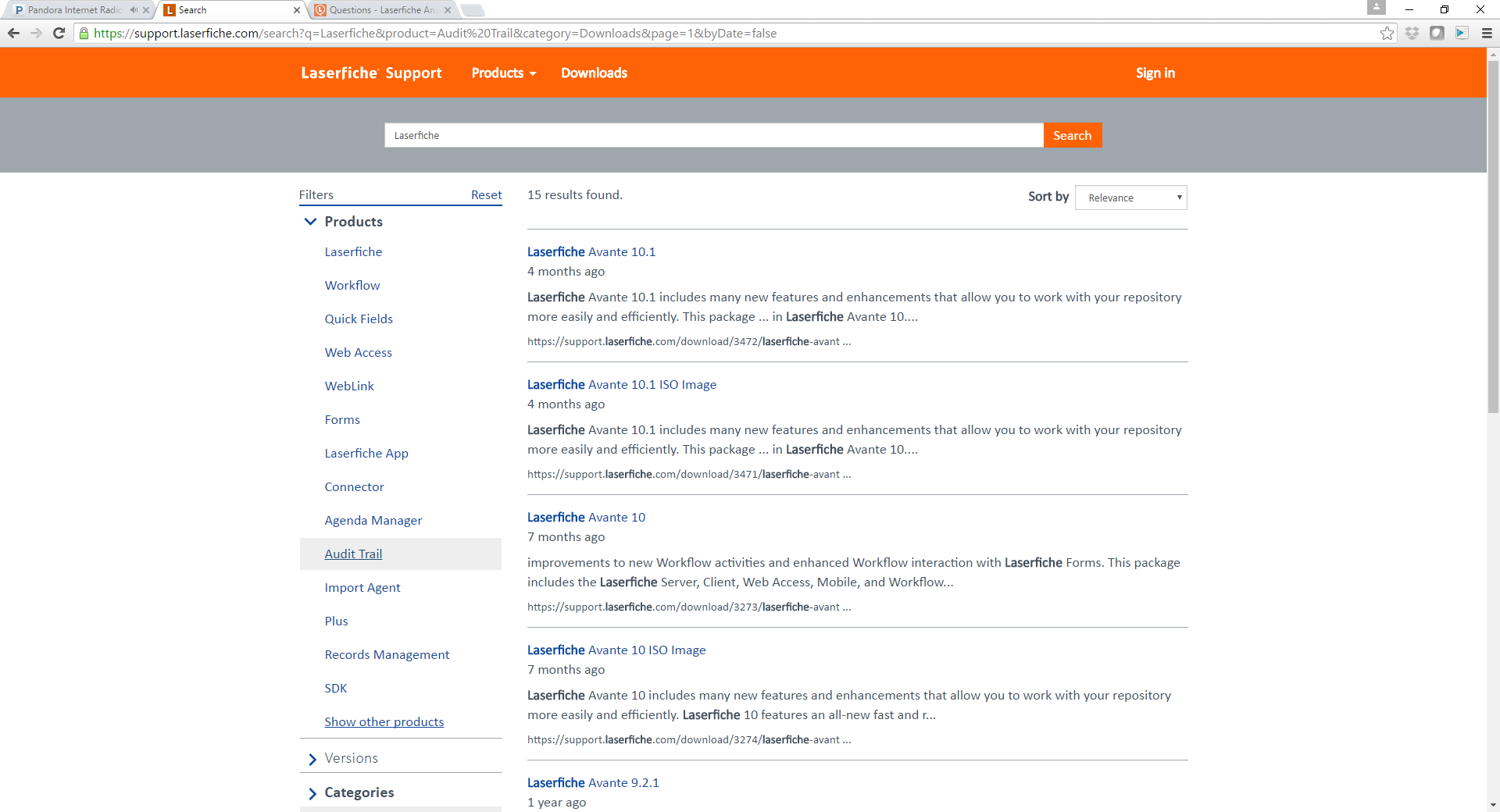Image resolution: width=1500 pixels, height=812 pixels.
Task: Click the Dropbox extension icon
Action: [x=1412, y=33]
